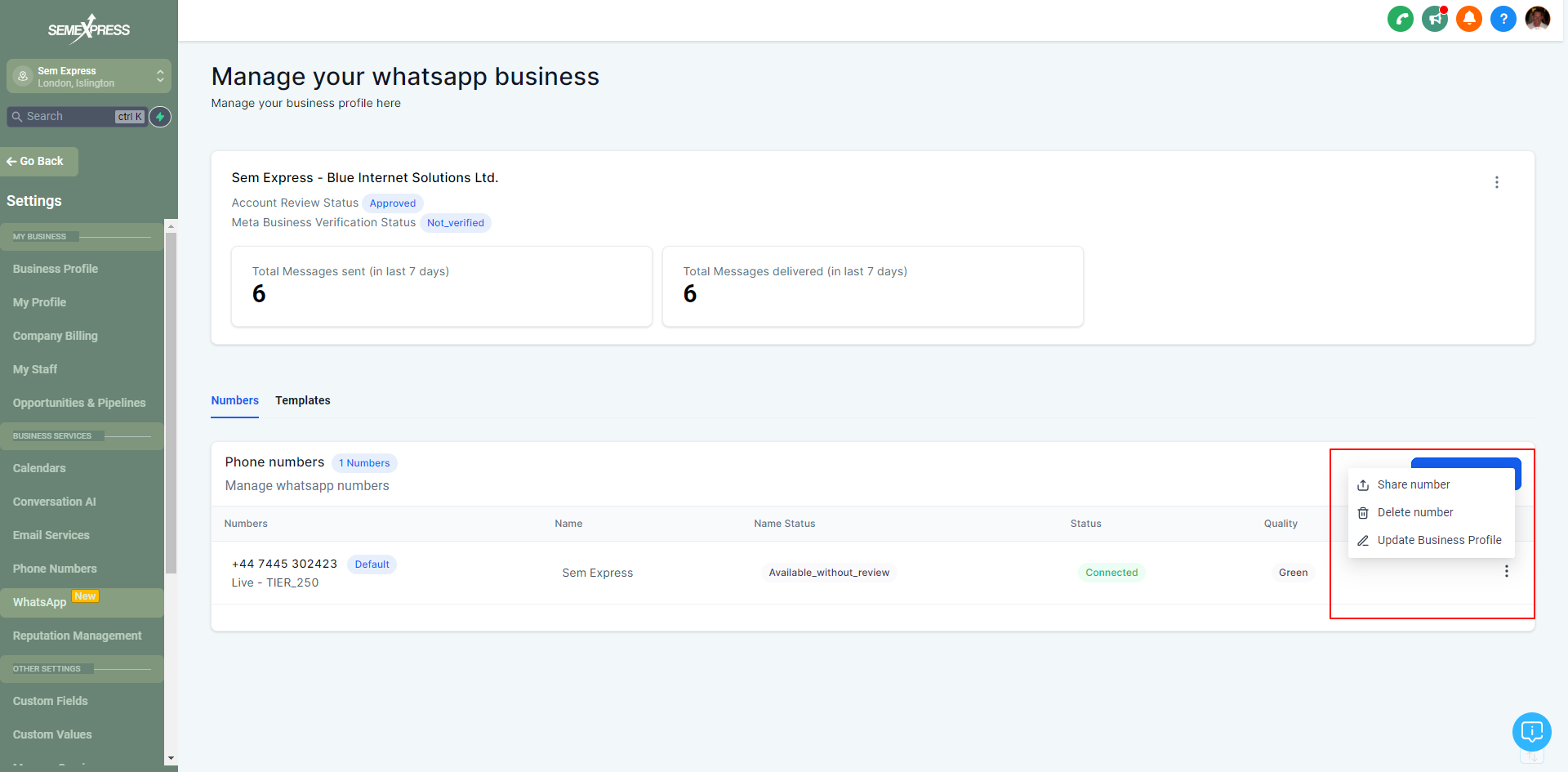1568x772 pixels.
Task: Click the Sem Express name cell
Action: (598, 573)
